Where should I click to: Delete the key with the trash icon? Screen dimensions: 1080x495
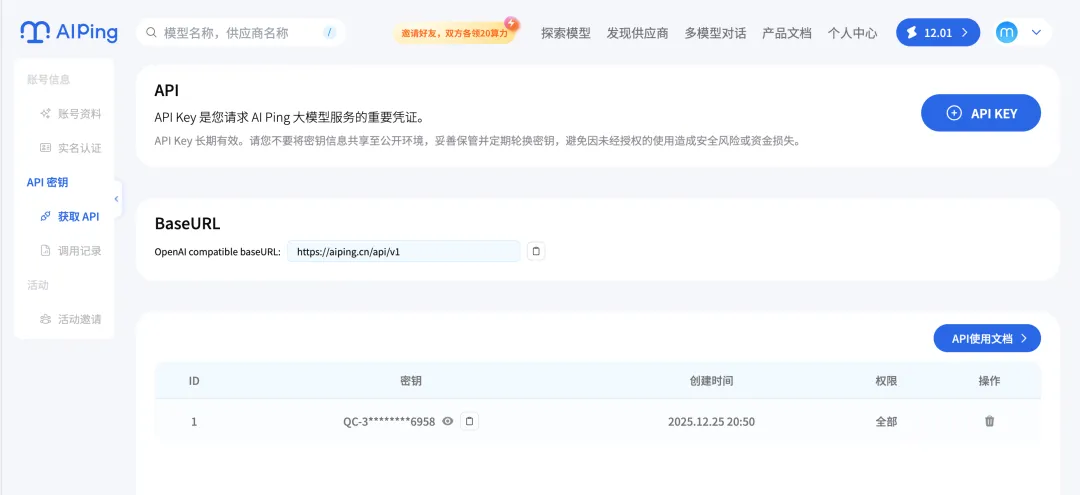[x=990, y=421]
